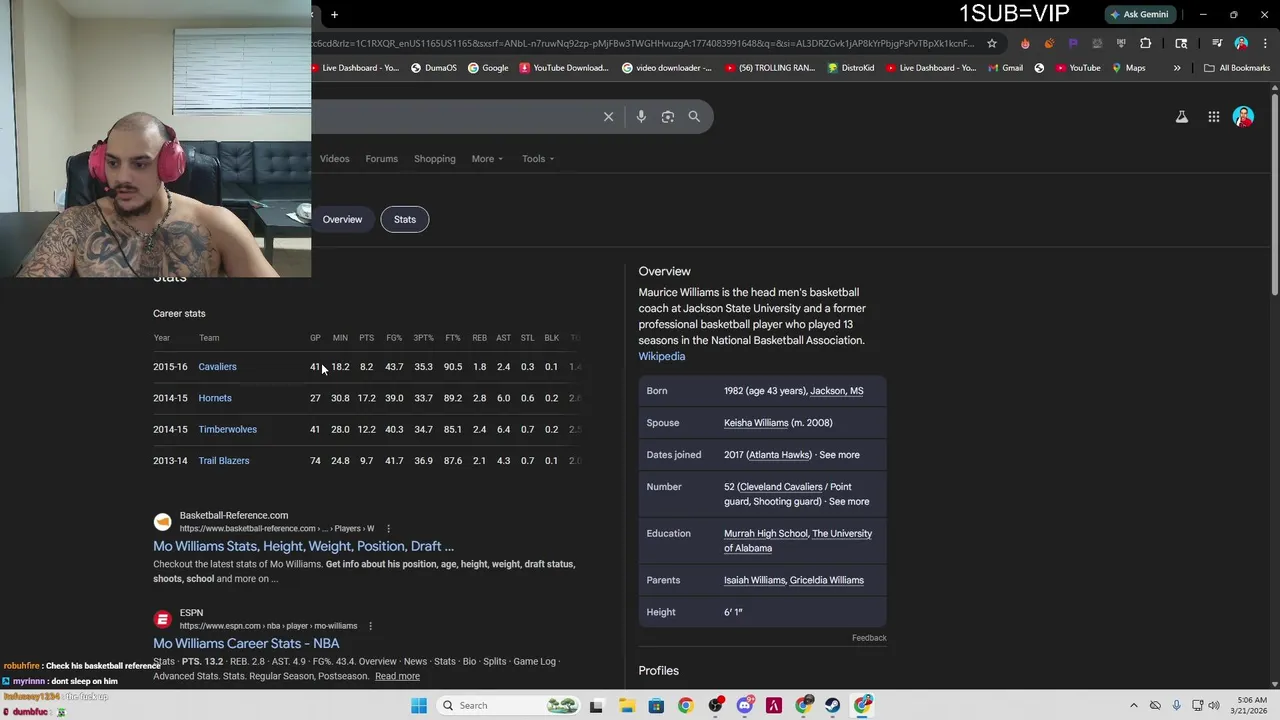Open the Extensions puzzle icon
The image size is (1280, 720).
(x=1146, y=43)
